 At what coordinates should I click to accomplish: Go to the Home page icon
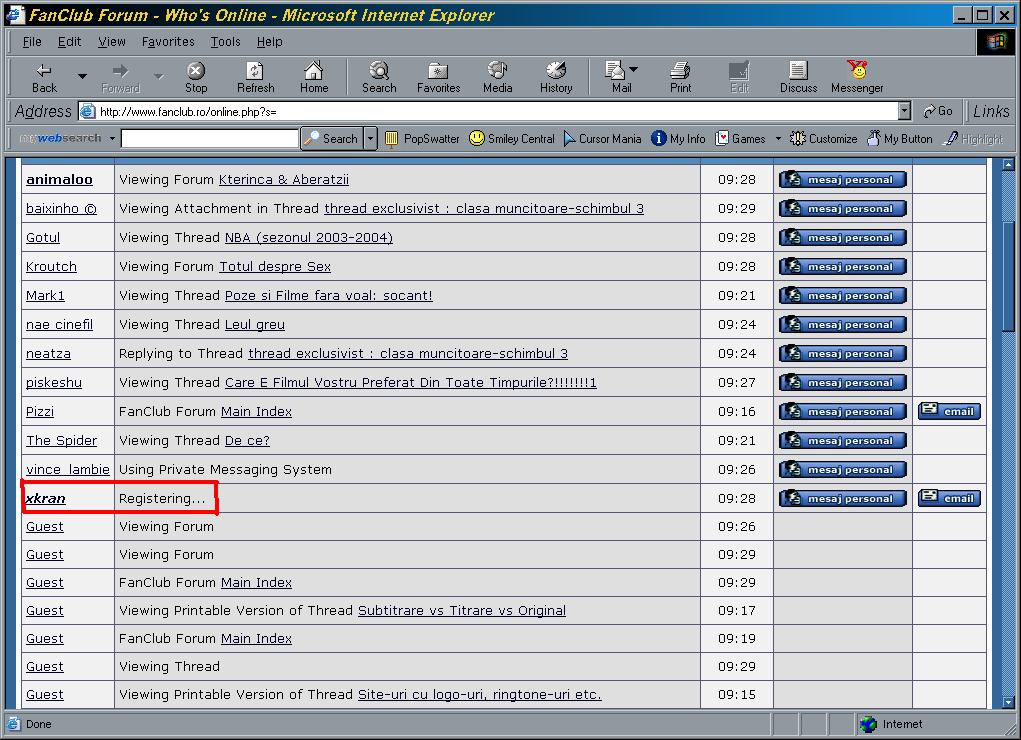pyautogui.click(x=313, y=71)
